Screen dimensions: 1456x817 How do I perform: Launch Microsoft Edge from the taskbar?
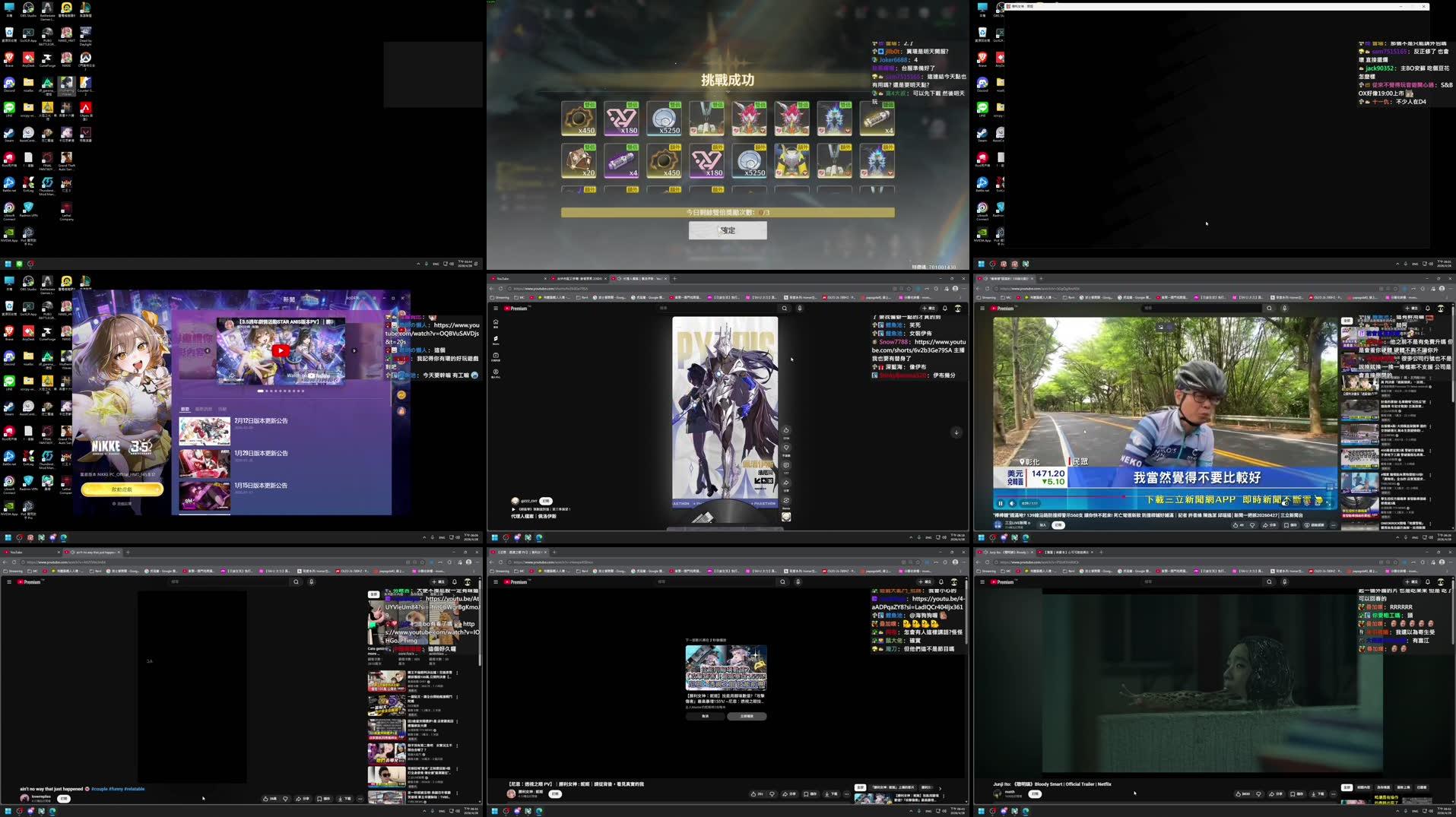click(51, 812)
